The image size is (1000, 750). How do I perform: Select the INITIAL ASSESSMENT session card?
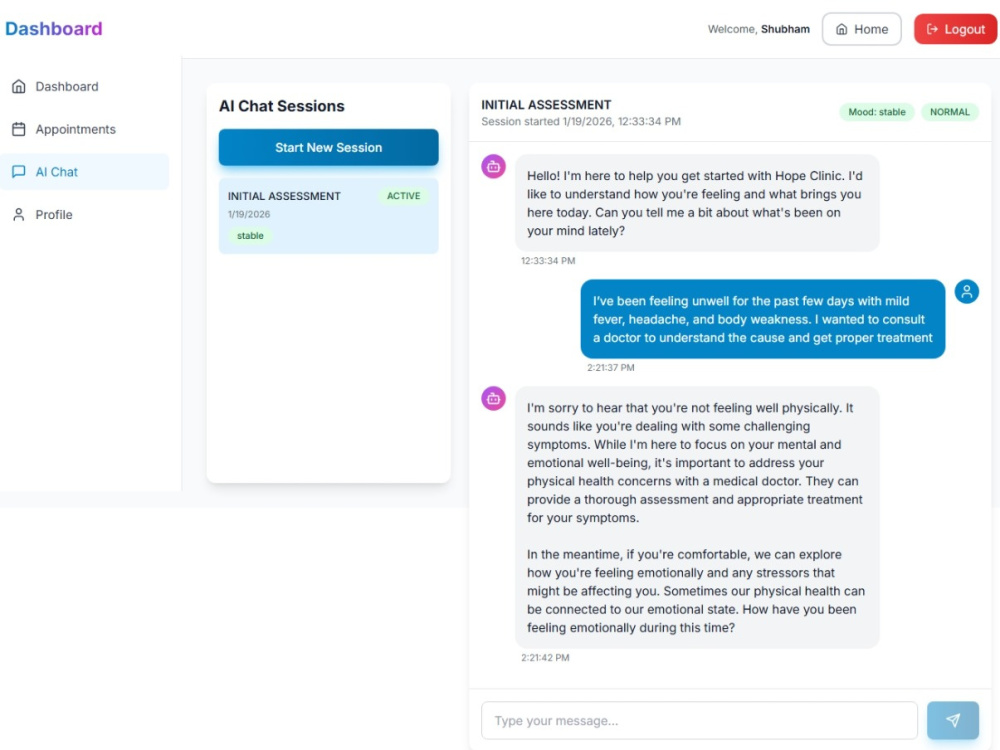328,216
